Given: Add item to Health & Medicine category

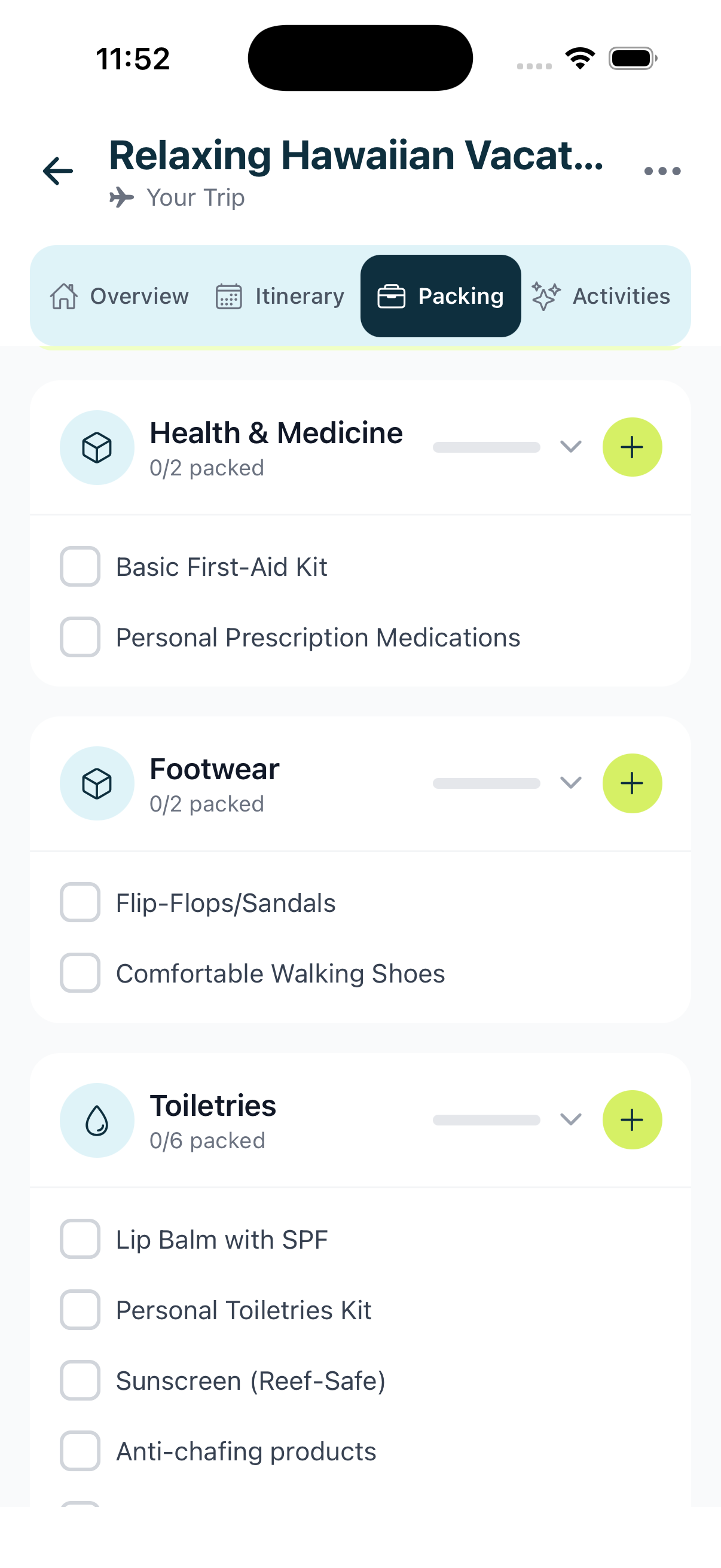Looking at the screenshot, I should [631, 447].
